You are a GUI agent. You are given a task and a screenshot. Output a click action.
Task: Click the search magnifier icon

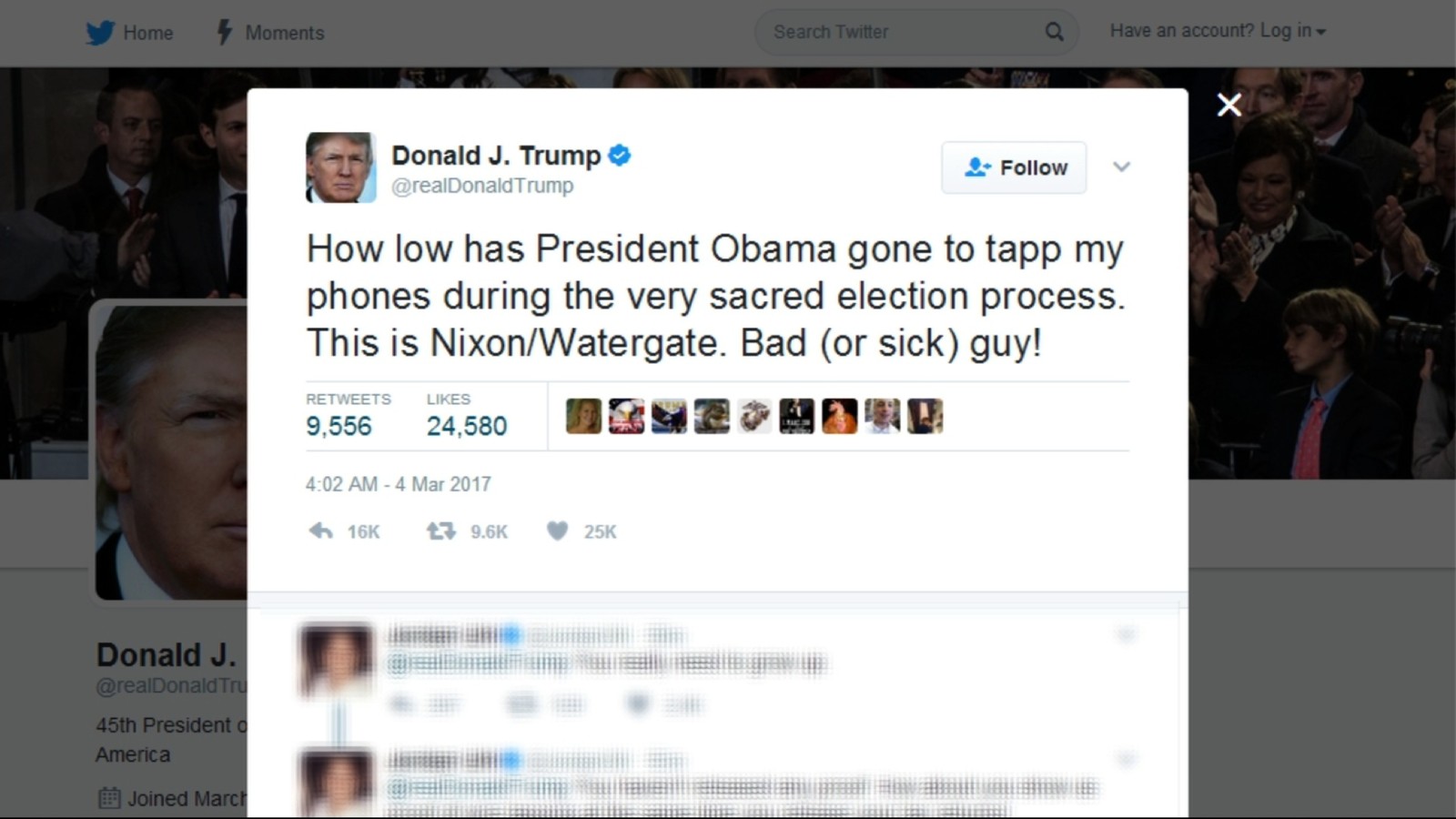(x=1054, y=32)
